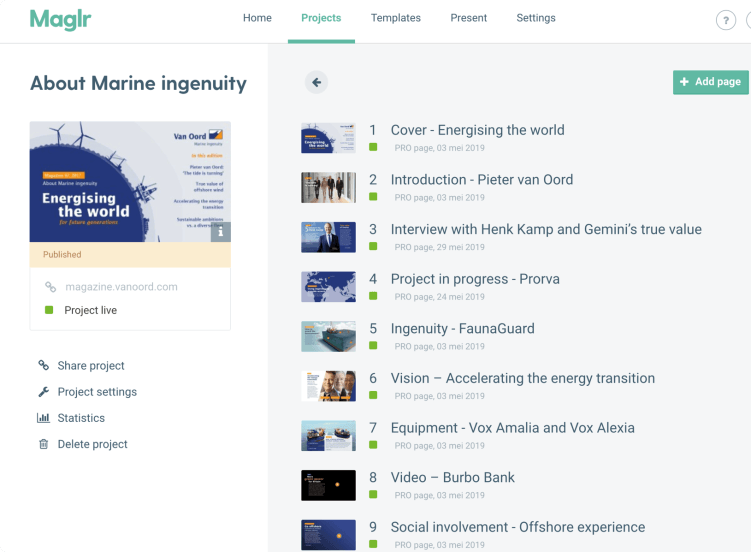The image size is (751, 552).
Task: Toggle green status of Introduction page
Action: [373, 197]
